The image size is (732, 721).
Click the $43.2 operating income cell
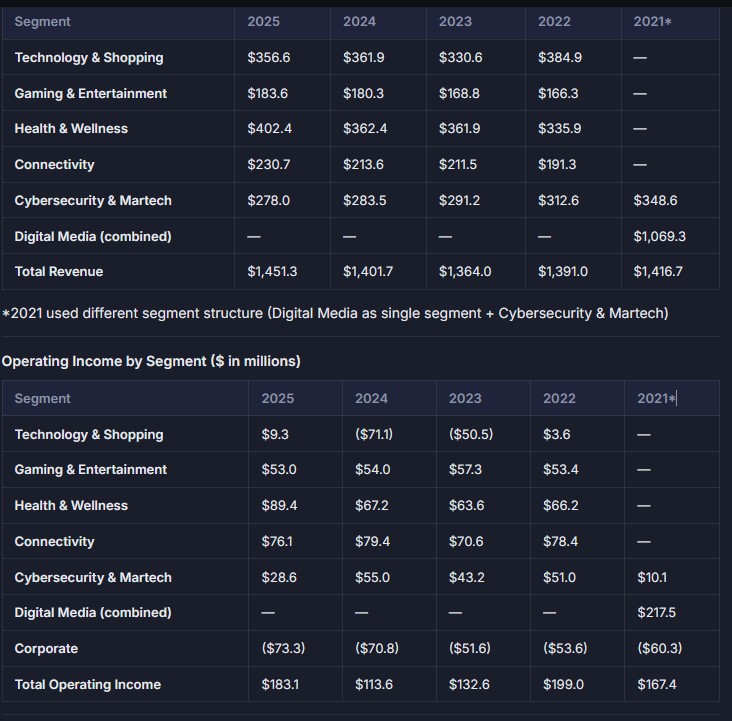pos(466,577)
